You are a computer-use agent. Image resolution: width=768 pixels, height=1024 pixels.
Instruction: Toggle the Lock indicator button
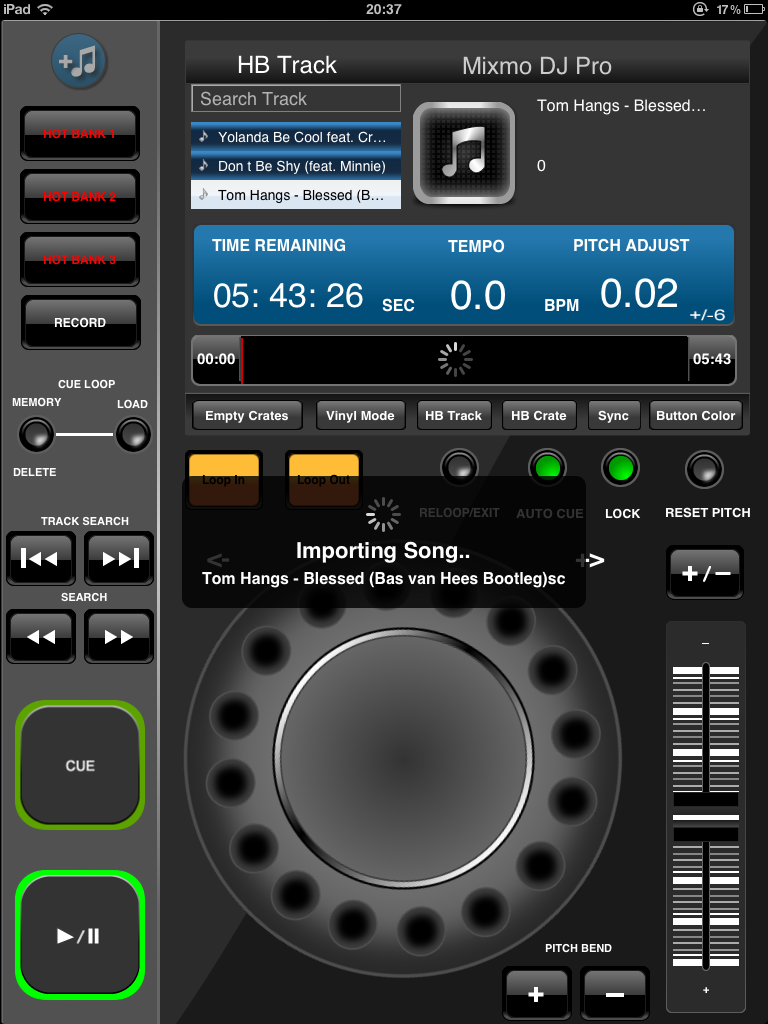point(621,468)
